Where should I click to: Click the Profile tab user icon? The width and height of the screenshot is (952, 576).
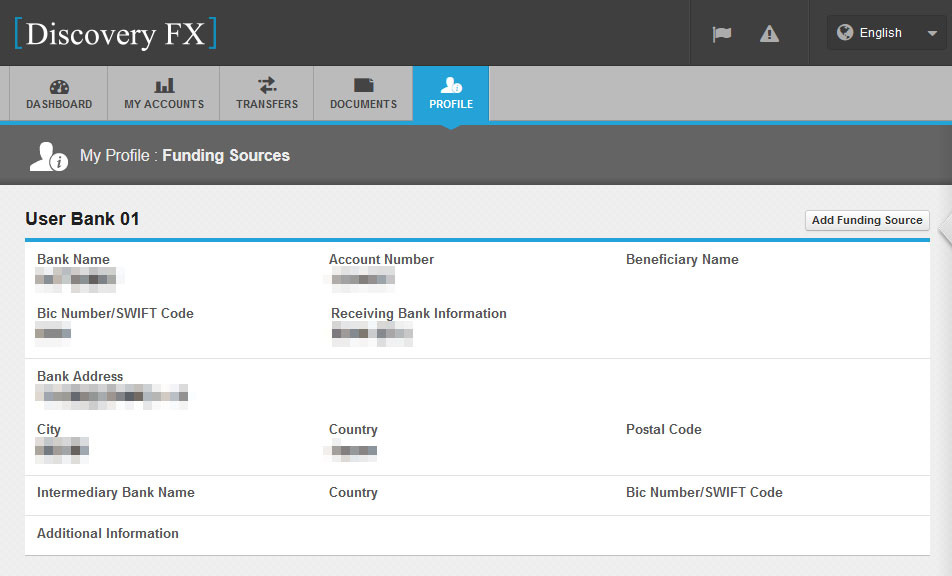click(451, 86)
